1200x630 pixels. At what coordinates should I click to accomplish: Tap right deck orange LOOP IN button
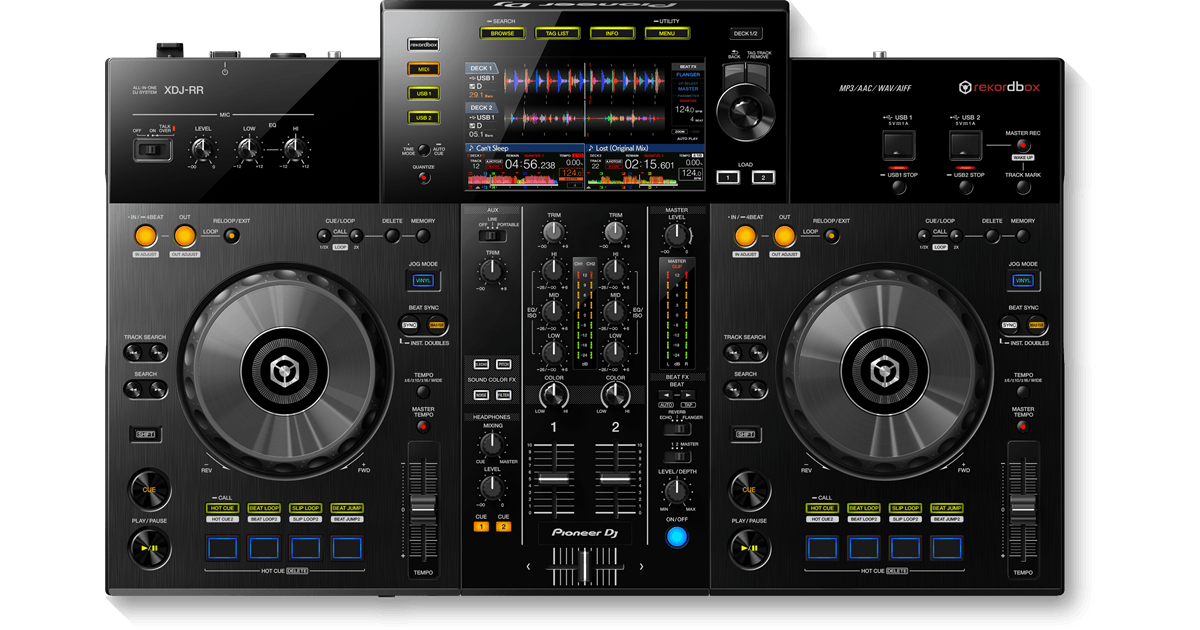(746, 236)
